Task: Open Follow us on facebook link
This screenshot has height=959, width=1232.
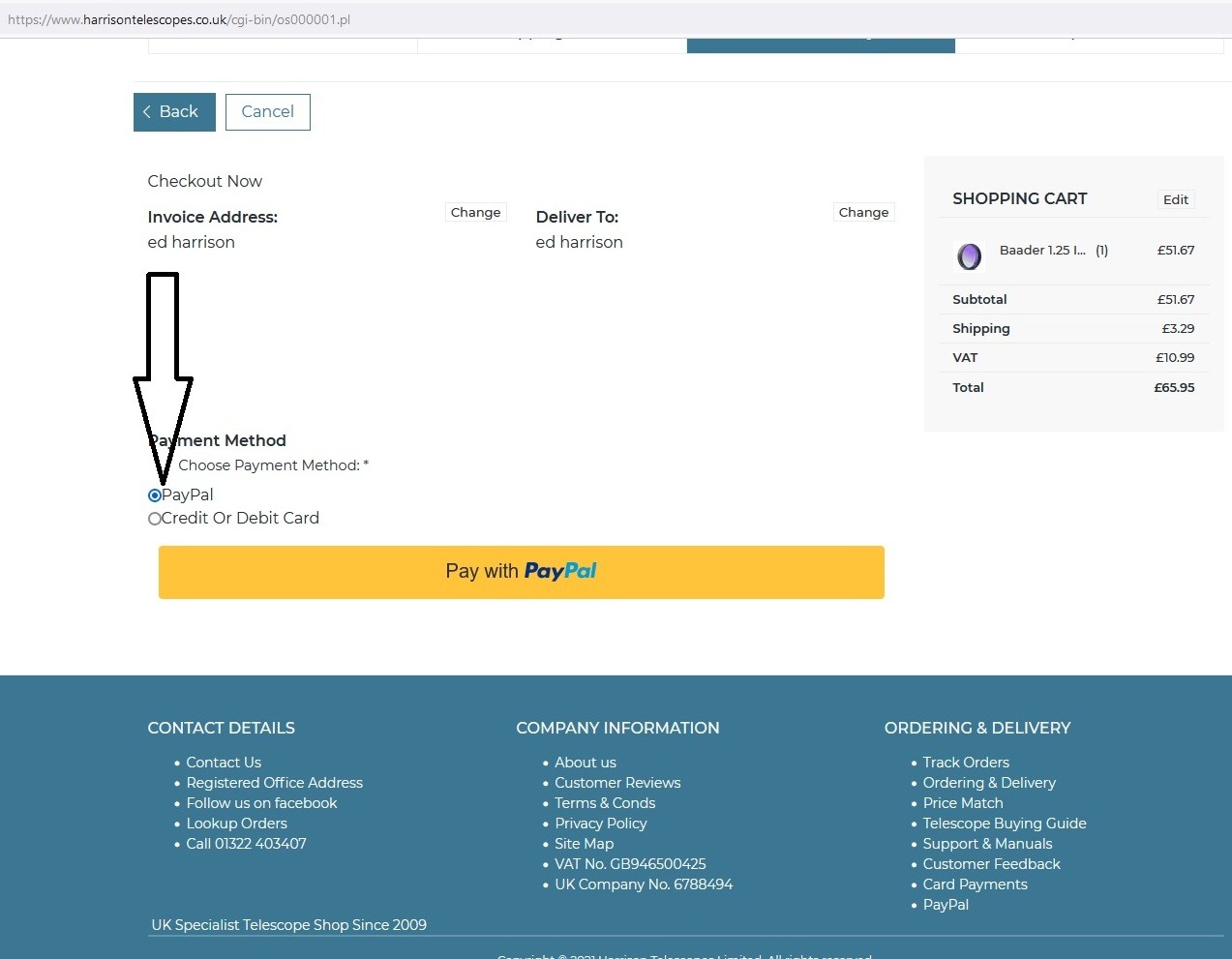Action: pyautogui.click(x=261, y=803)
